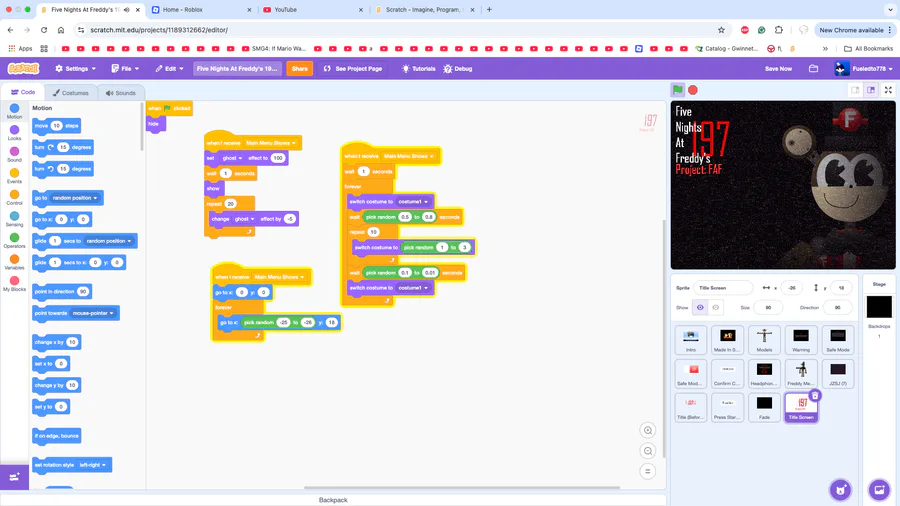
Task: Open the Debug panel
Action: click(457, 68)
